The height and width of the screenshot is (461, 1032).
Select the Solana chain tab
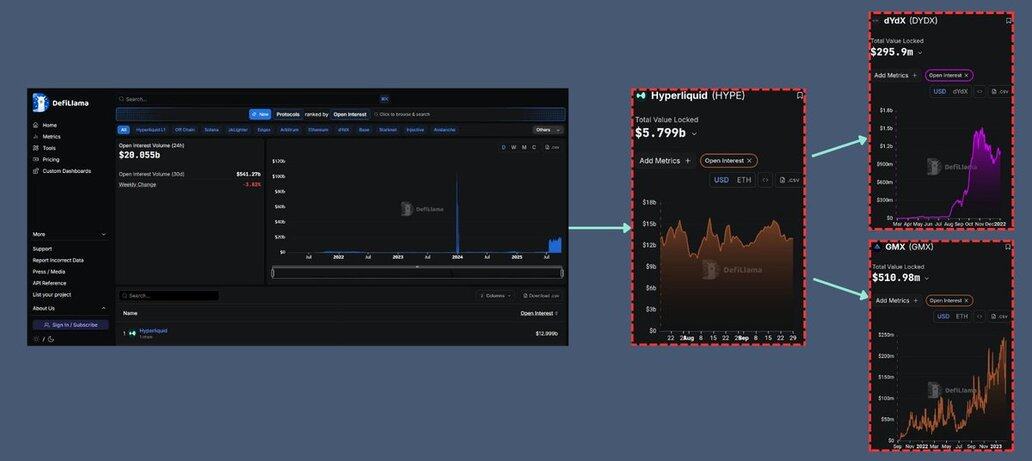coord(211,129)
